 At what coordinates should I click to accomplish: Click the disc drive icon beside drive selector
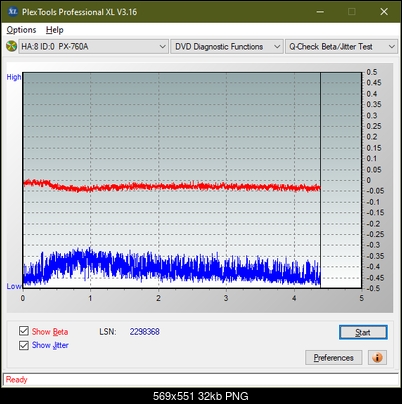point(11,46)
